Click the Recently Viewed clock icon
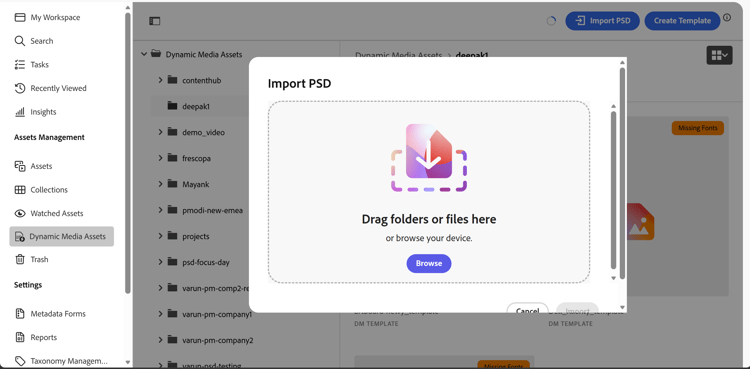Screen dimensions: 750x369 20,88
